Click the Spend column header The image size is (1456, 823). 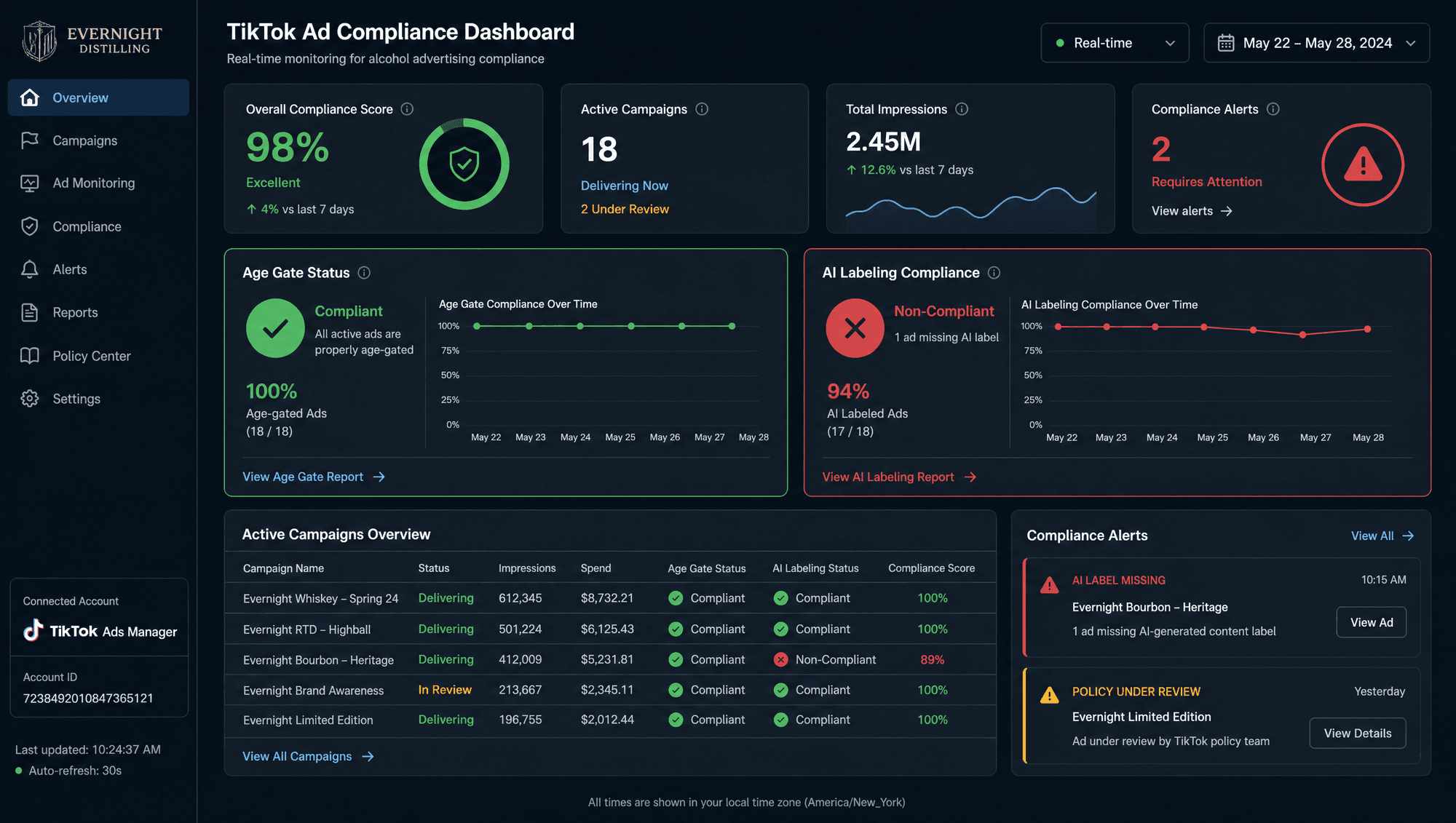pos(596,568)
